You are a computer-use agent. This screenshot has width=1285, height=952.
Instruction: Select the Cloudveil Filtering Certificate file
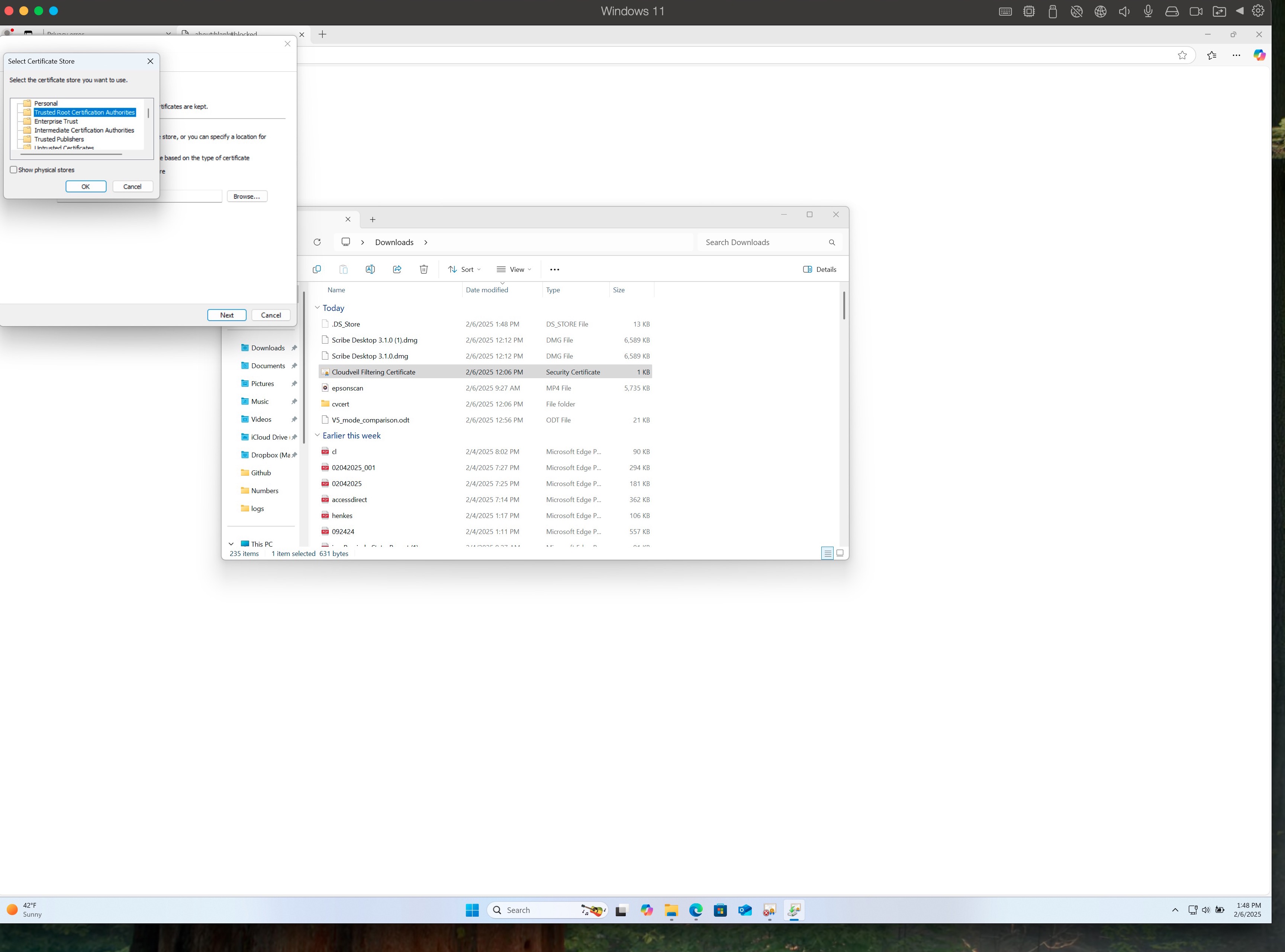484,372
